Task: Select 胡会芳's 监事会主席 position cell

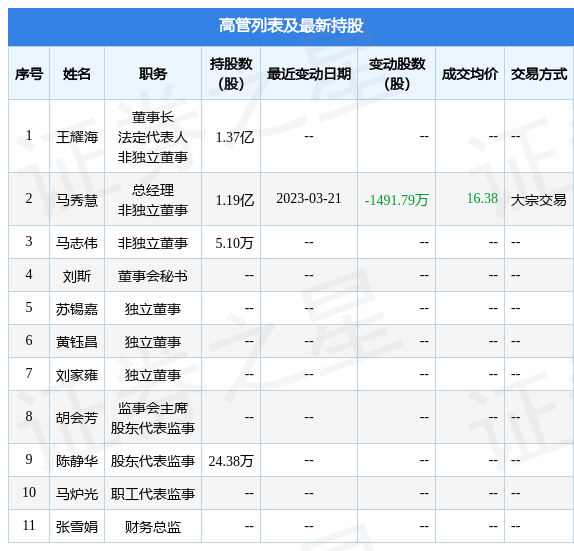Action: click(153, 408)
